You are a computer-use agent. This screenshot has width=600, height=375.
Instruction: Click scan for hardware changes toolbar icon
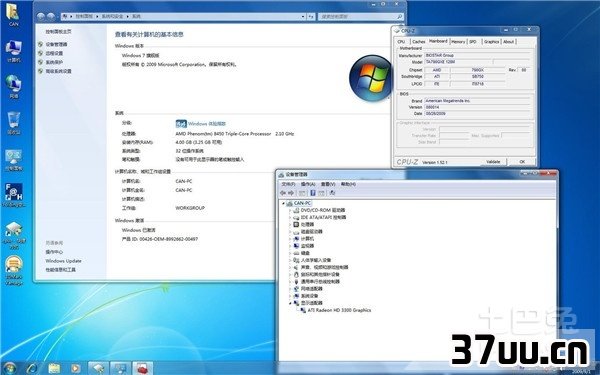[x=332, y=193]
